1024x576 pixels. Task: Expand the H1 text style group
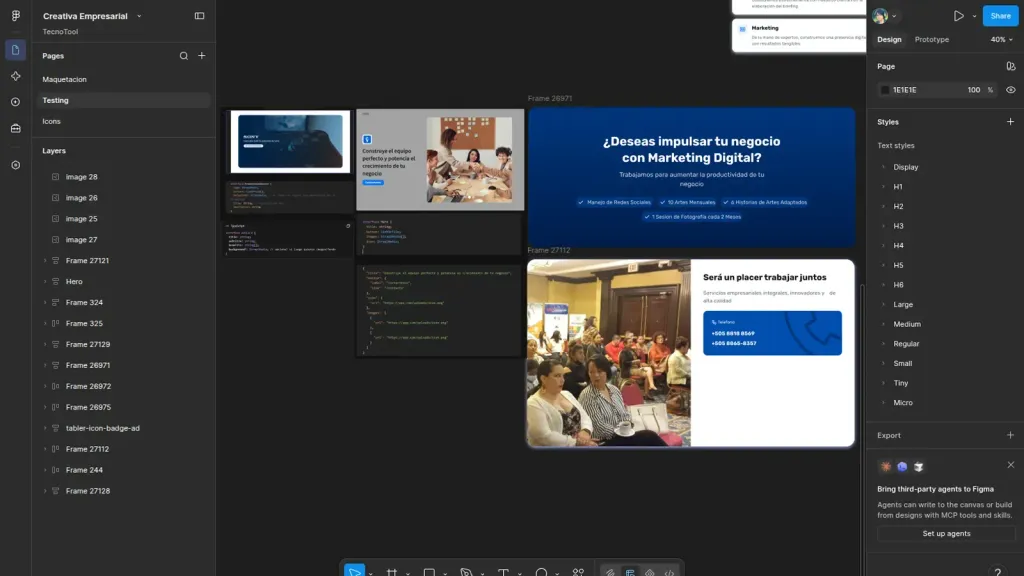coord(884,187)
